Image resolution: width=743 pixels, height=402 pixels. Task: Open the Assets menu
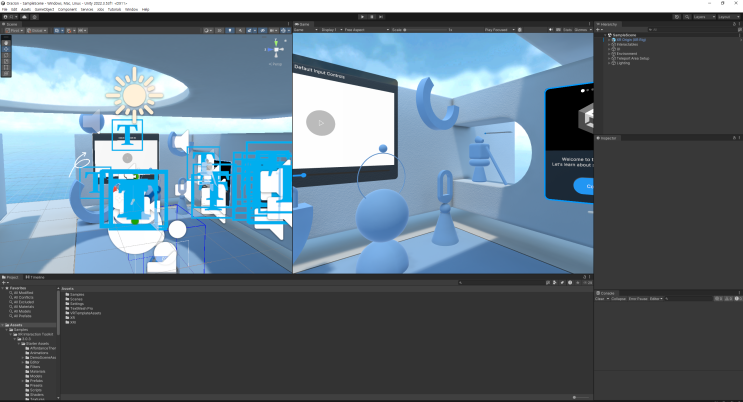[26, 9]
